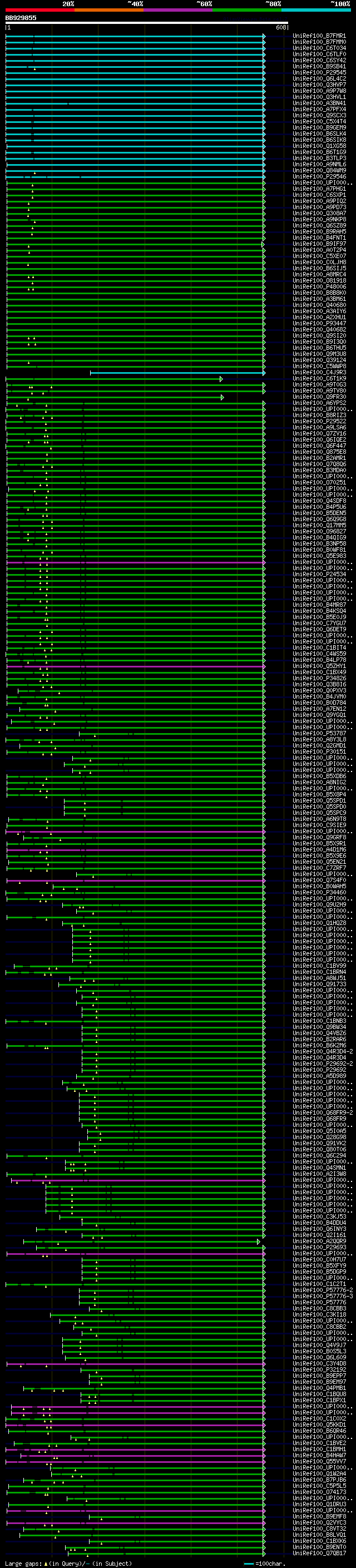The image size is (356, 1568).
Task: Open hit UniRef100_A3BN41
Action: [319, 103]
